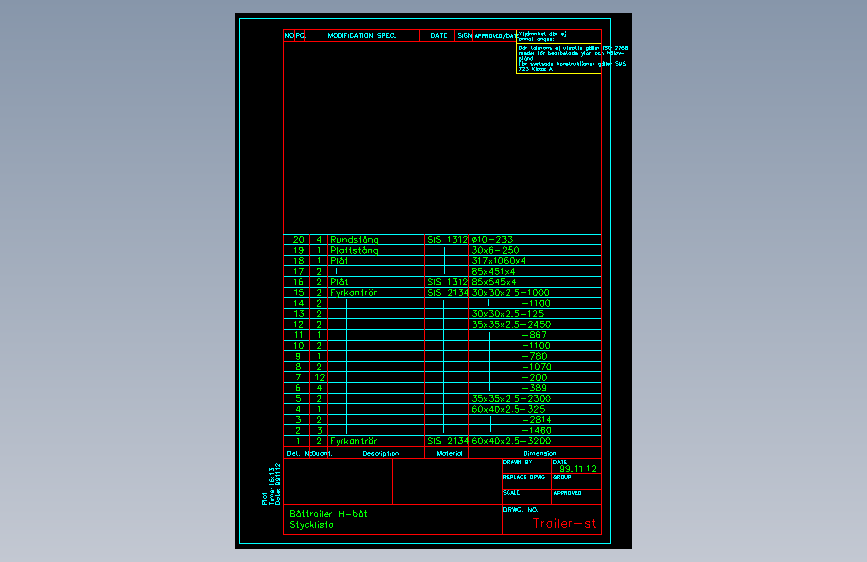Click part number '10' in parts list
867x562 pixels.
[299, 345]
